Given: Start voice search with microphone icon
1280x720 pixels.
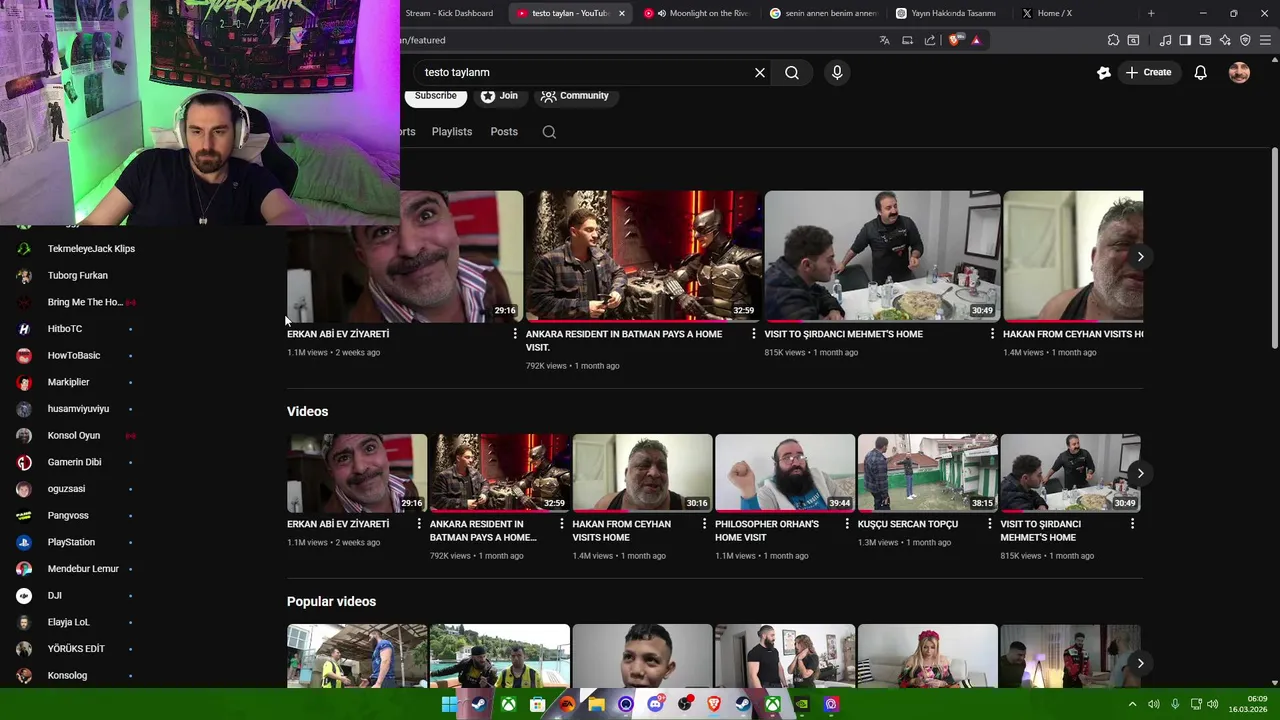Looking at the screenshot, I should [837, 72].
